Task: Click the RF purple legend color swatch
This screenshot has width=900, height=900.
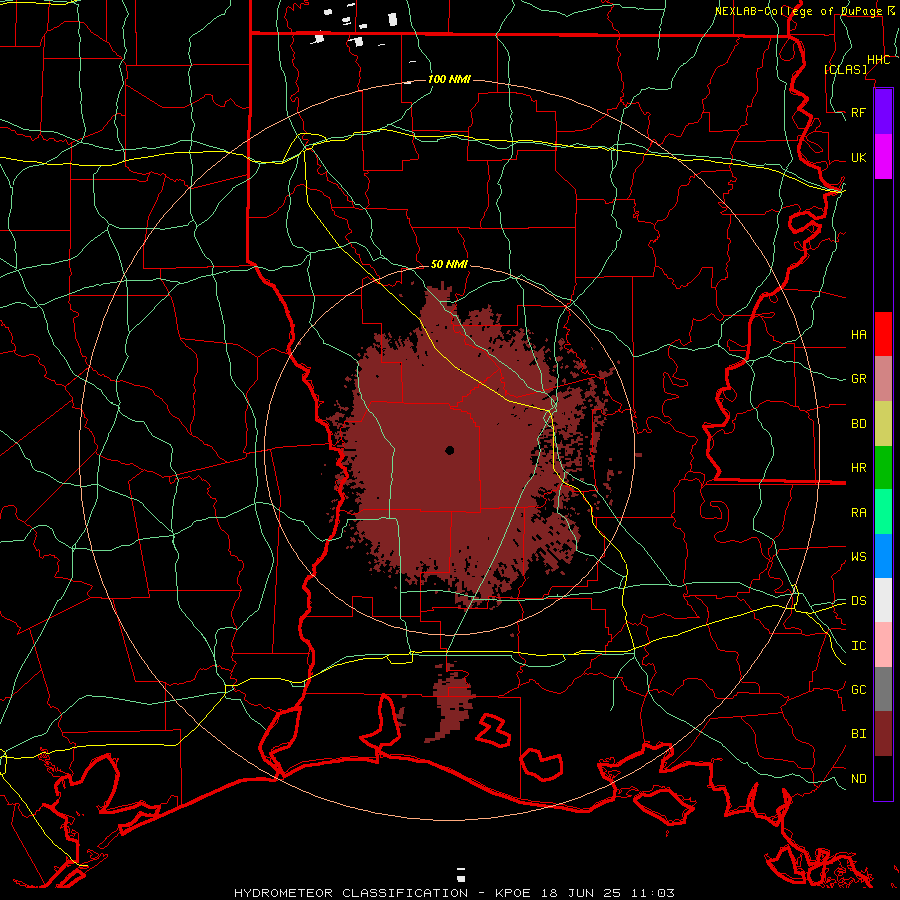Action: point(883,112)
